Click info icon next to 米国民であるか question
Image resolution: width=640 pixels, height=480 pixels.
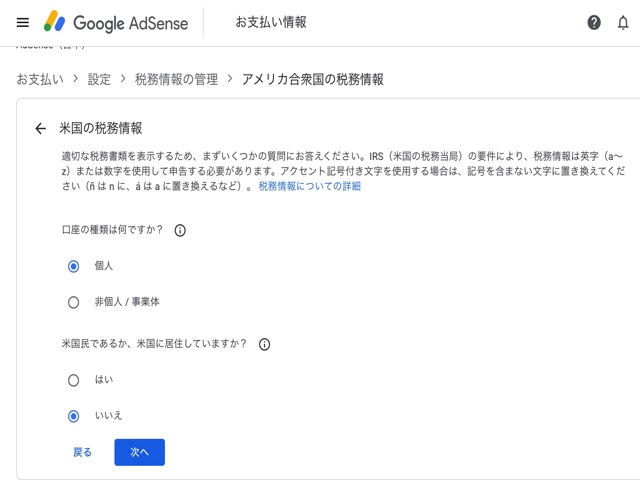pos(264,344)
